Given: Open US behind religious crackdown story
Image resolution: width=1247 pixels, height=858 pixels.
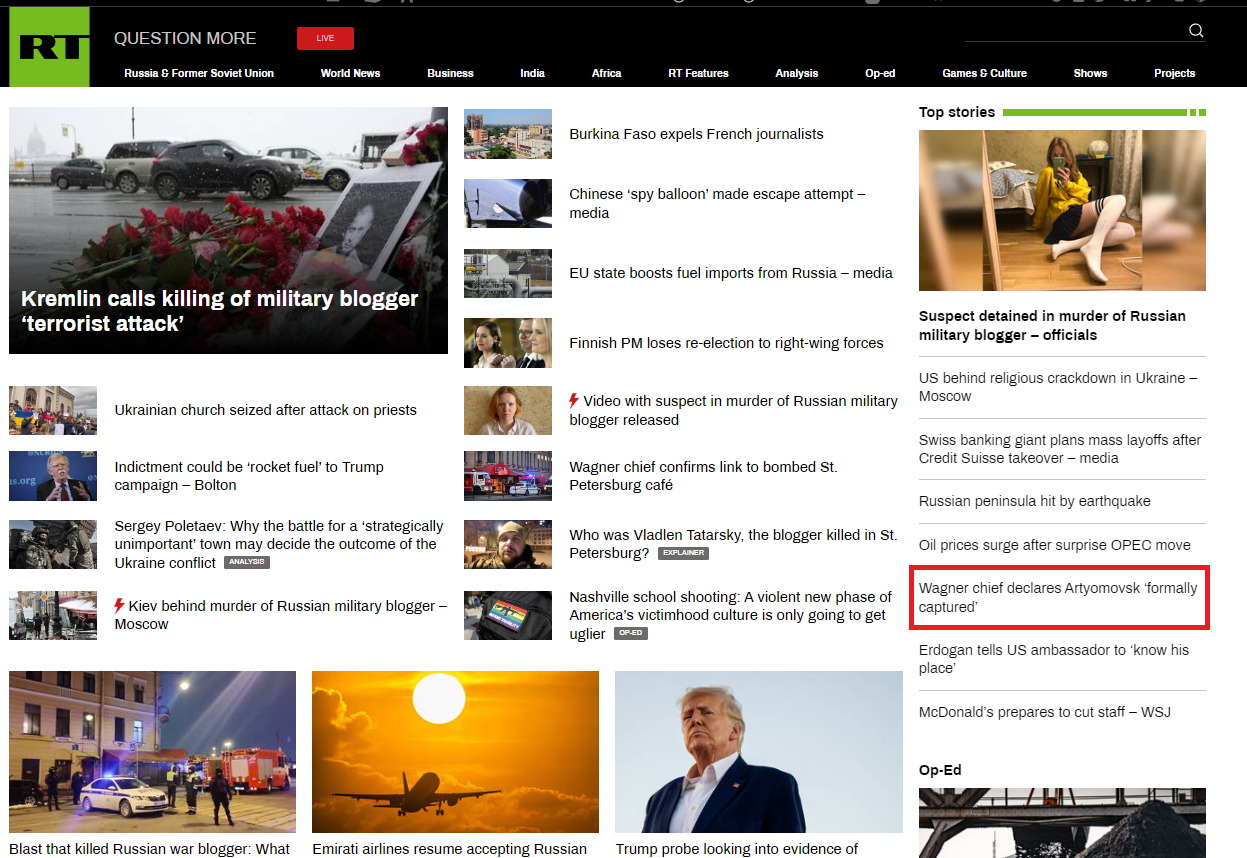Looking at the screenshot, I should [x=1058, y=387].
